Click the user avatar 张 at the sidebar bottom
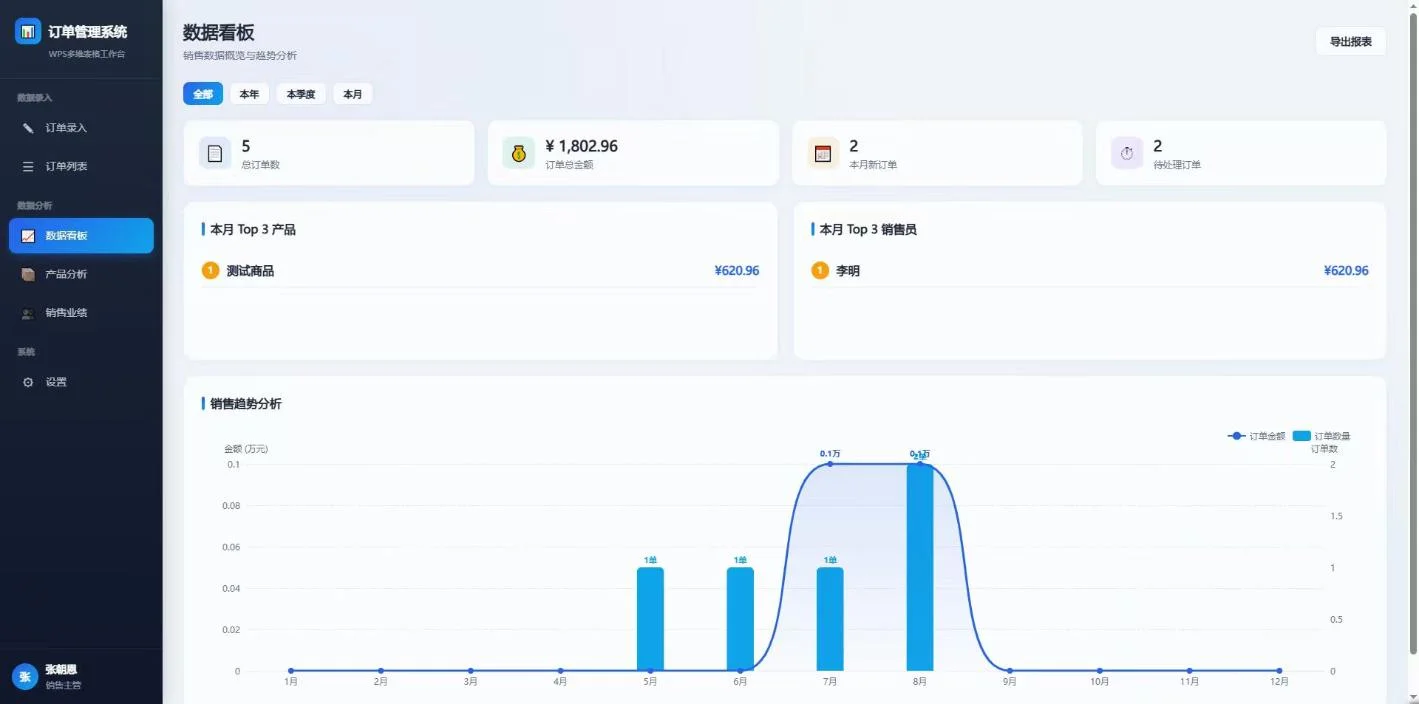This screenshot has width=1419, height=704. (x=25, y=677)
